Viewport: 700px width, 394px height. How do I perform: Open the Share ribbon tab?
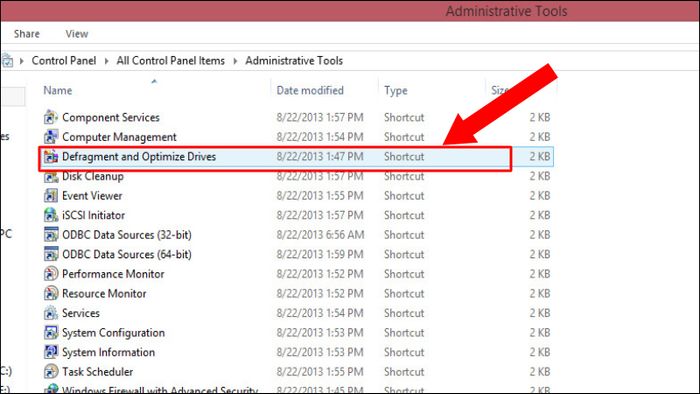point(27,34)
